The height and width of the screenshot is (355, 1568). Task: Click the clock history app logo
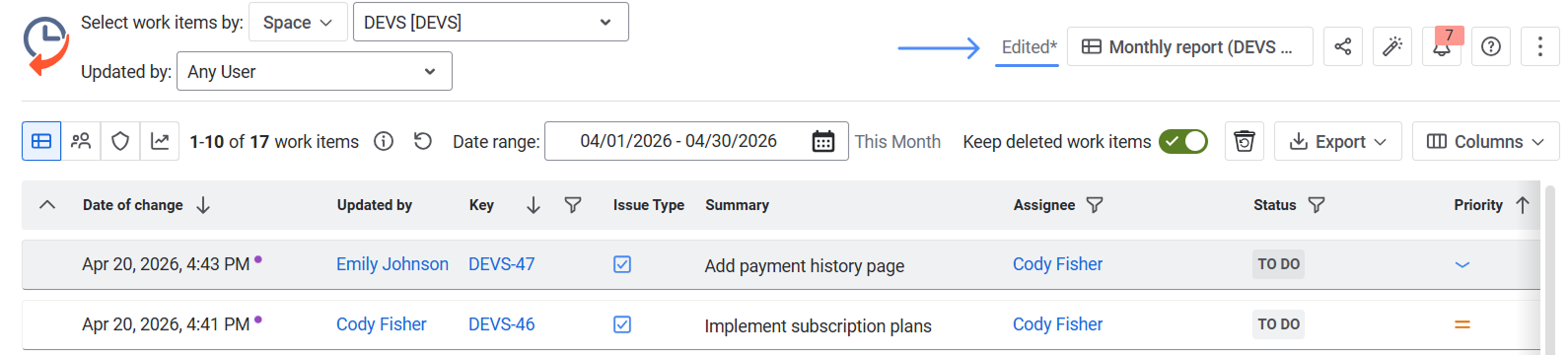(x=46, y=45)
